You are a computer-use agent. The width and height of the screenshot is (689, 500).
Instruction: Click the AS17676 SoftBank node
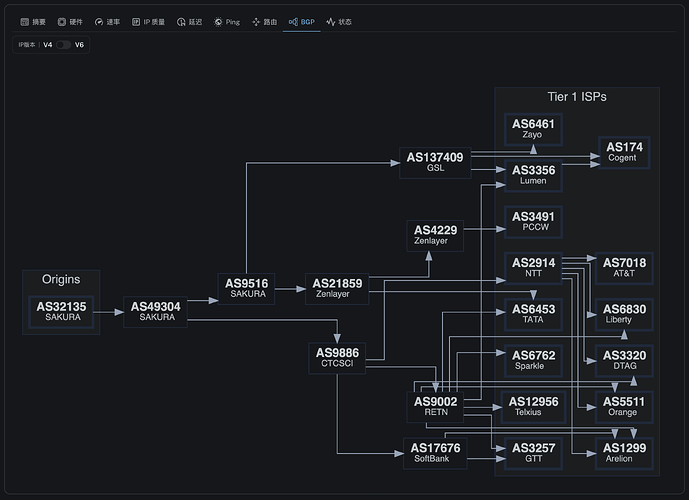click(x=435, y=453)
